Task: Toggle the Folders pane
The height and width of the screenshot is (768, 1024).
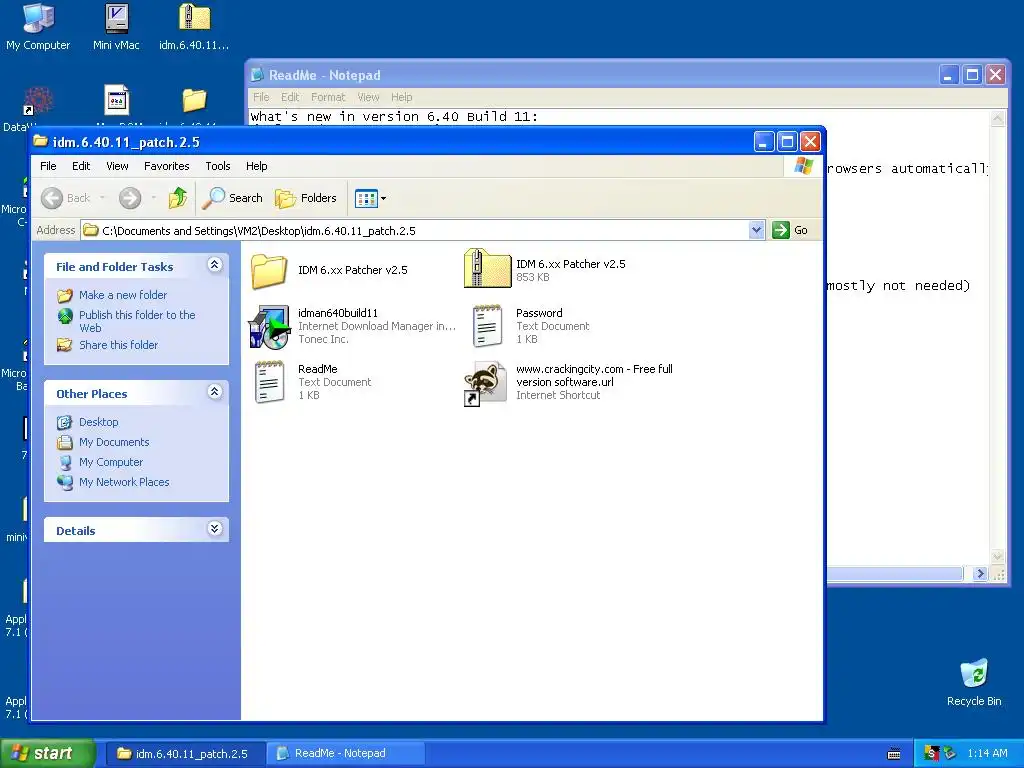Action: pos(306,198)
